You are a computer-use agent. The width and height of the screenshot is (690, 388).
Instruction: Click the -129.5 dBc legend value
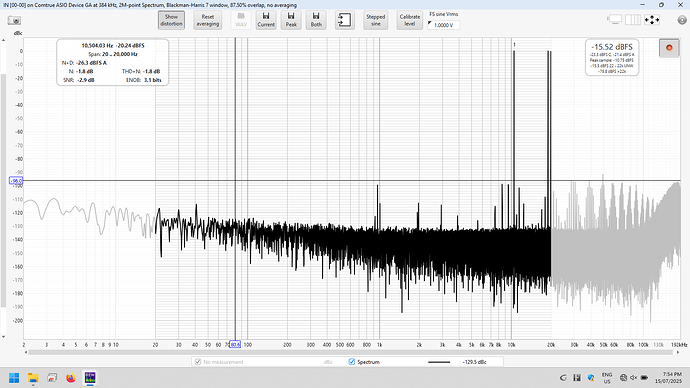474,362
